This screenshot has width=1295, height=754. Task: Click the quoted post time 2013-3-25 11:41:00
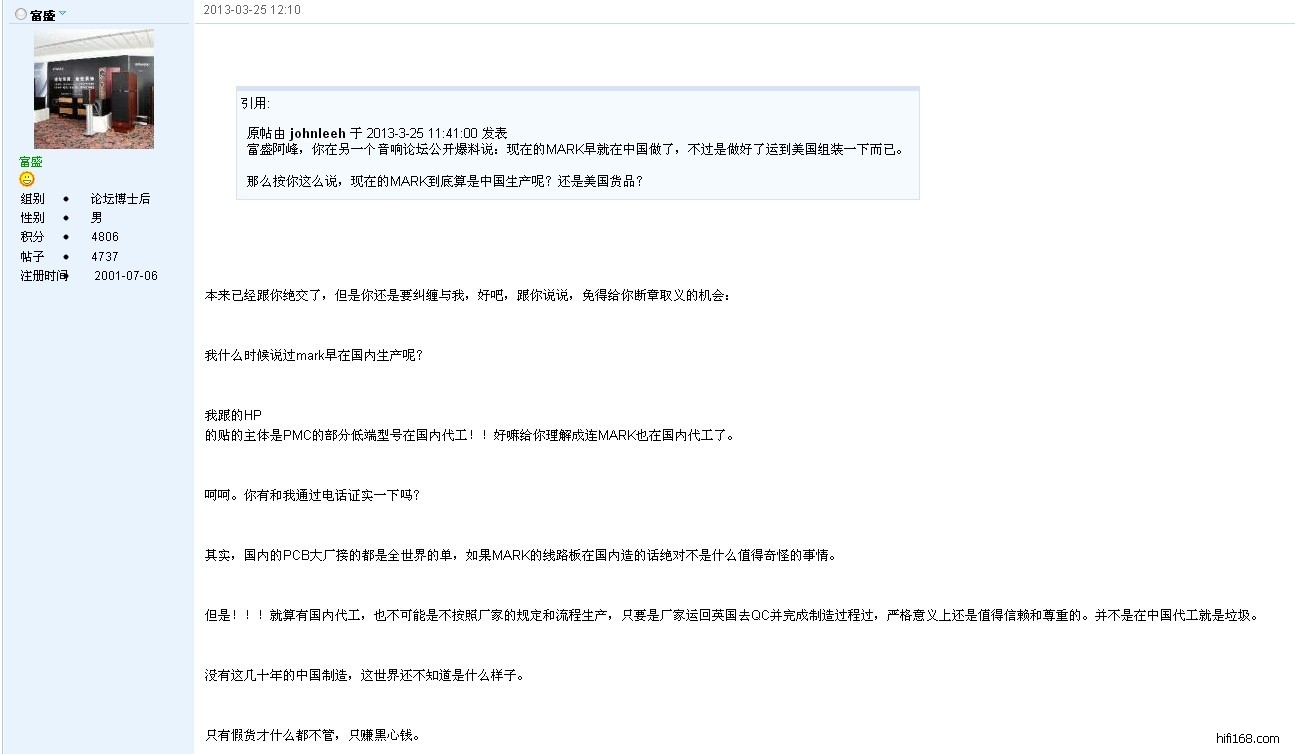[421, 133]
